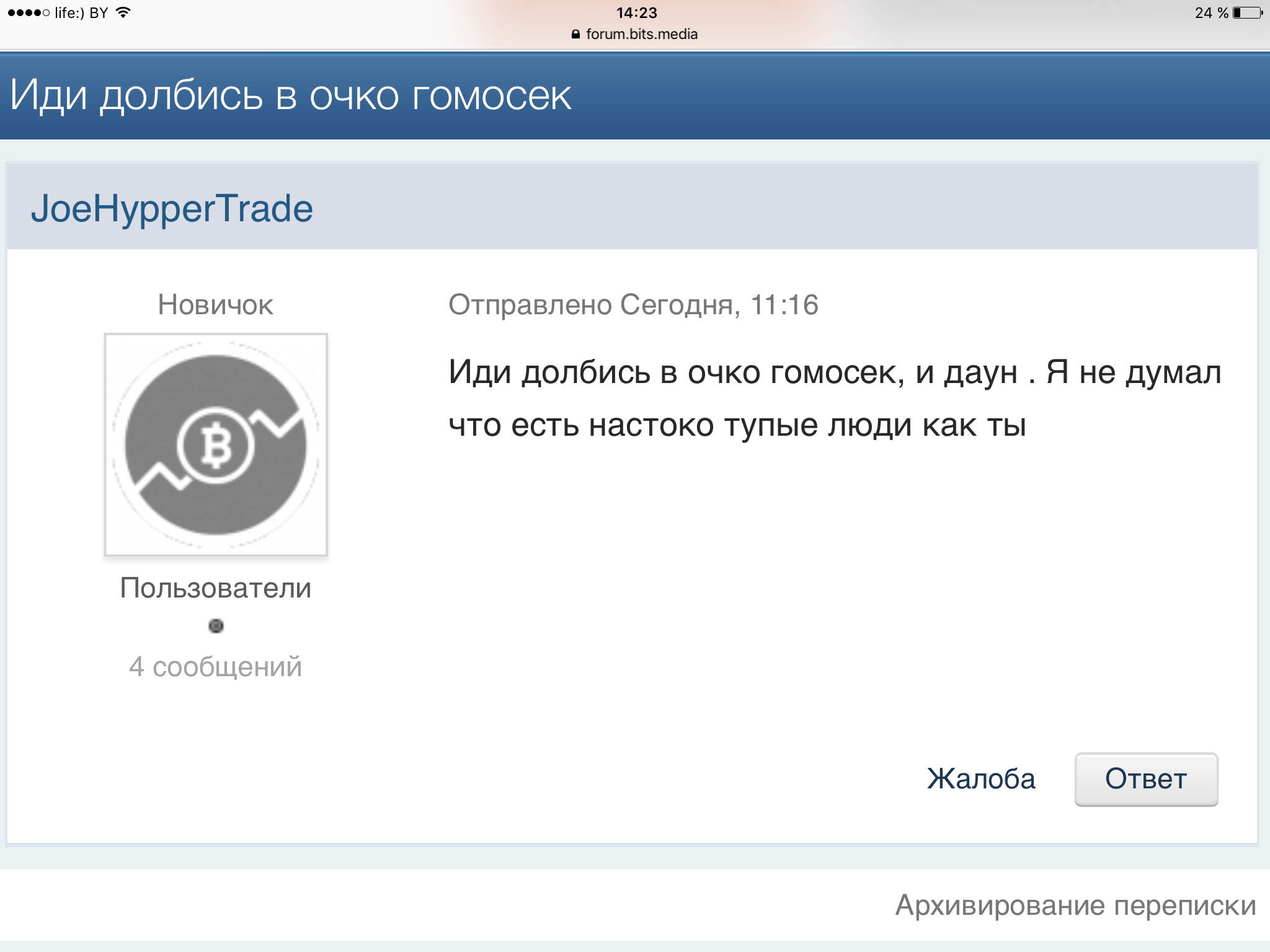Click the Отправлено Сегодня, 11:16 timestamp
Screen dimensions: 1270x952
tap(633, 305)
